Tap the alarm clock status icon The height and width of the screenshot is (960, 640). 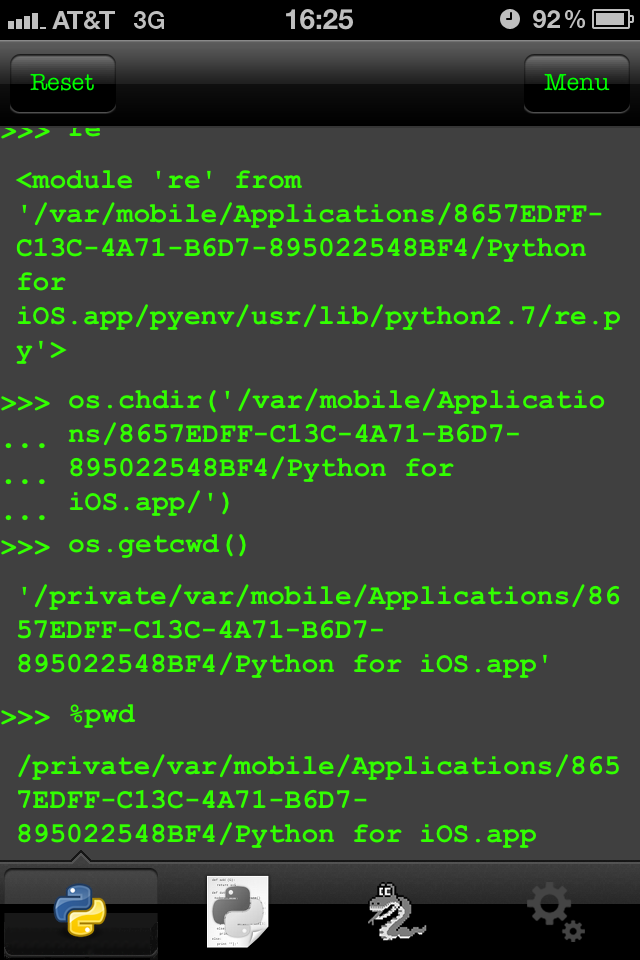point(510,20)
